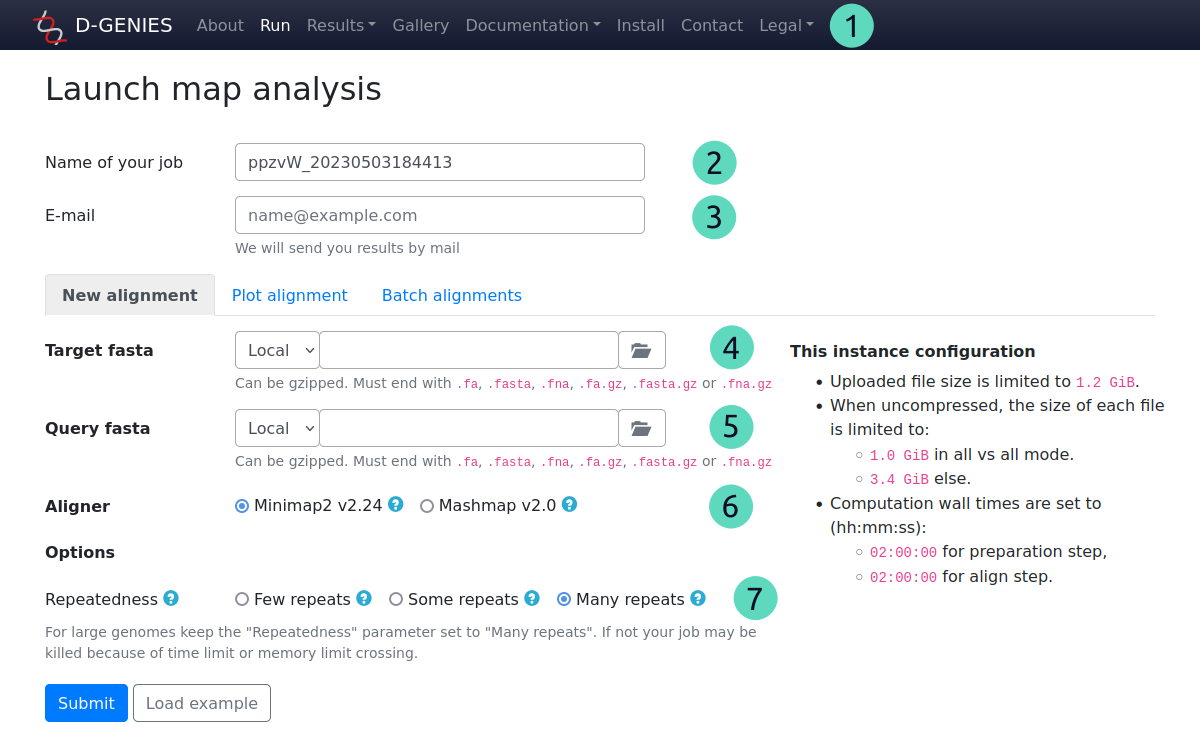Click help icon beside Repeatedness label
Viewport: 1200px width, 748px height.
point(171,599)
